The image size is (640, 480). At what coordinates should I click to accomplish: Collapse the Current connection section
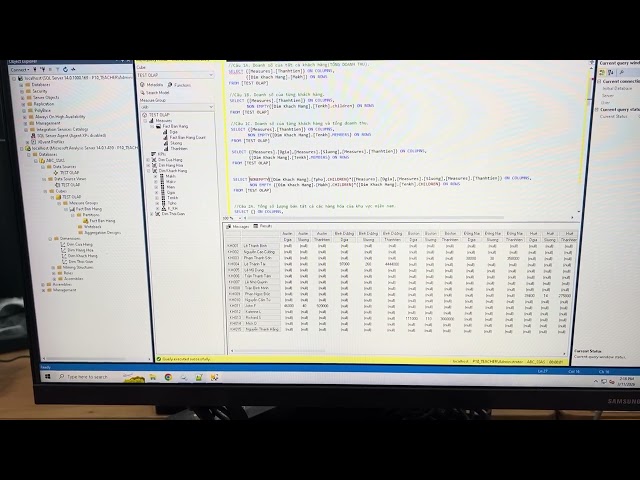pyautogui.click(x=600, y=82)
